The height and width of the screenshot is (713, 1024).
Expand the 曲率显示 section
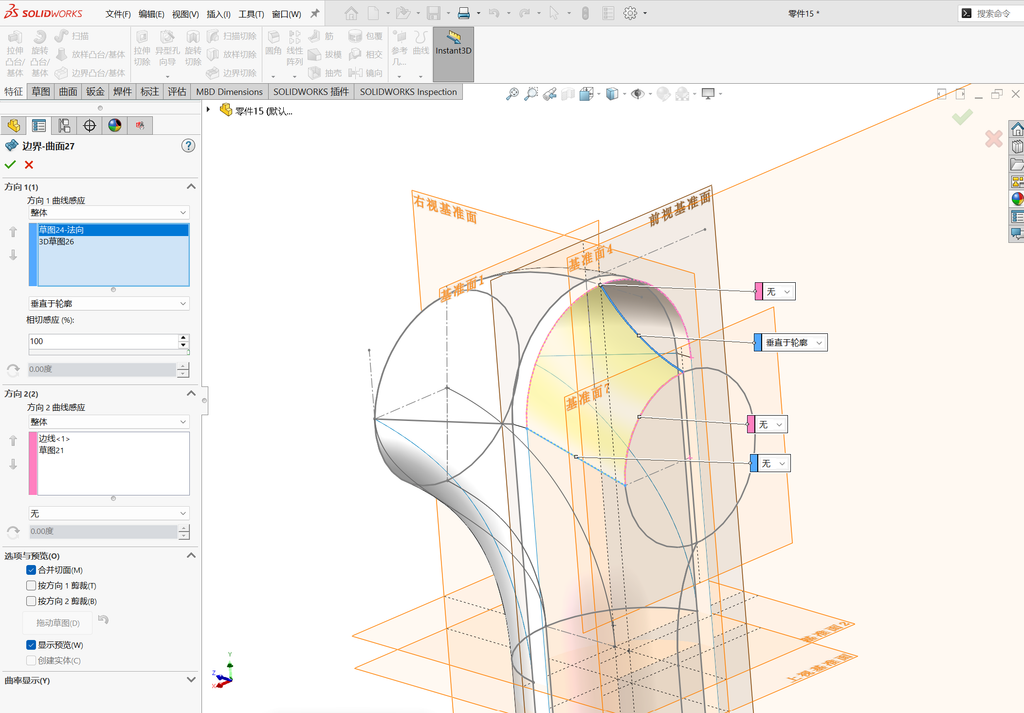coord(191,680)
